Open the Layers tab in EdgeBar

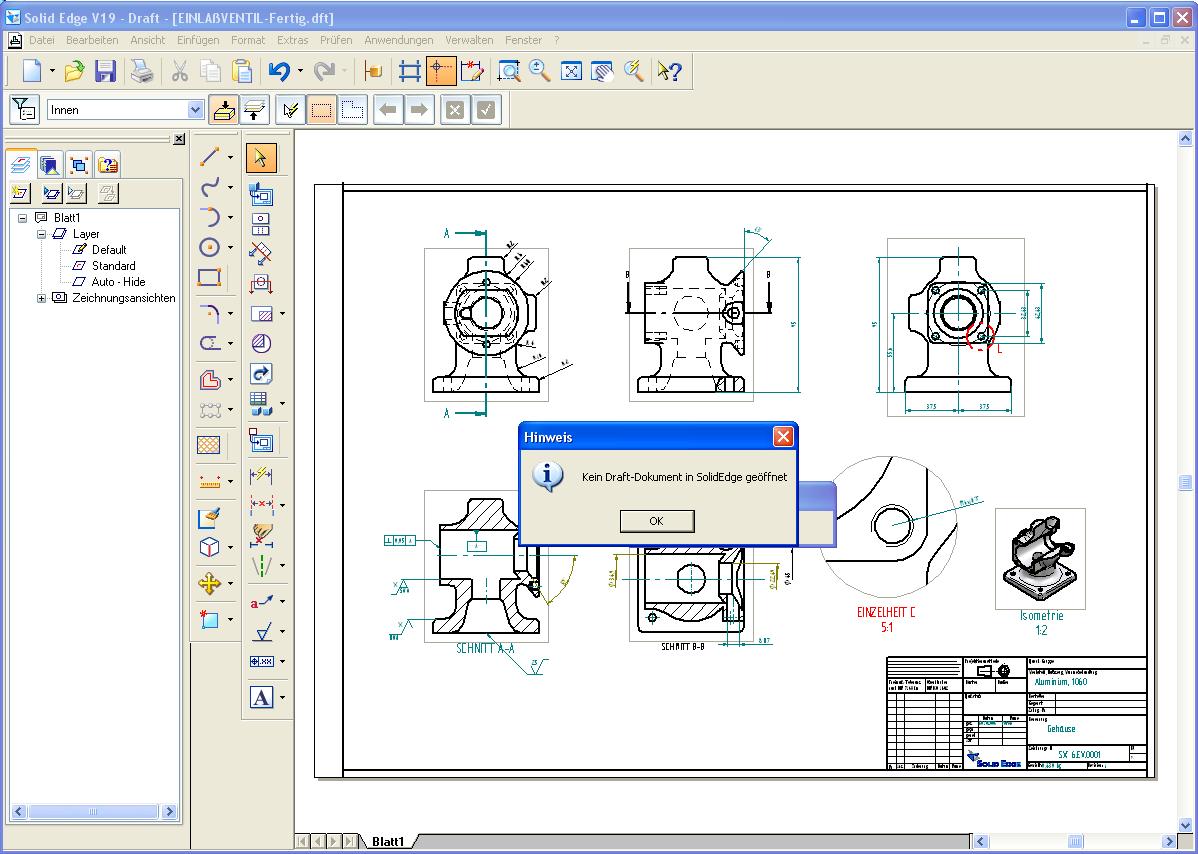21,164
